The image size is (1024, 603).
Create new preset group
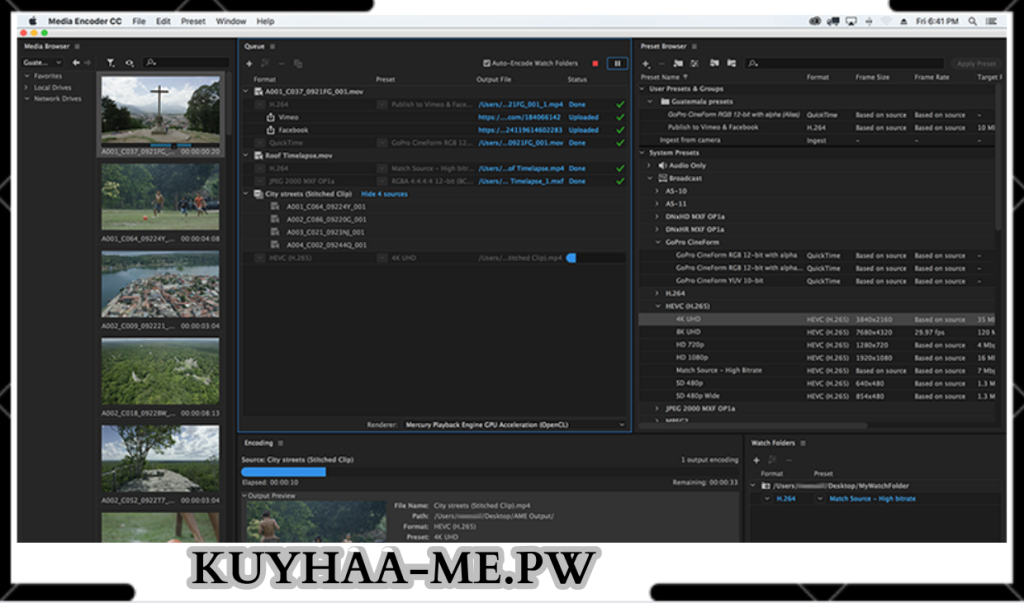point(678,63)
